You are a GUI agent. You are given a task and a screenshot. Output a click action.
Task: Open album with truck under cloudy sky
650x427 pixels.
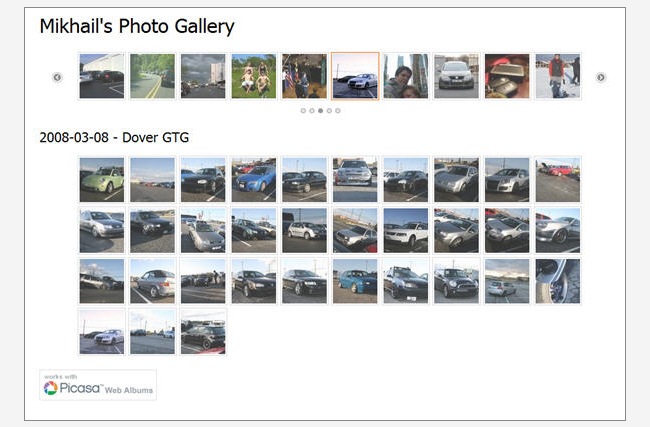tap(203, 76)
